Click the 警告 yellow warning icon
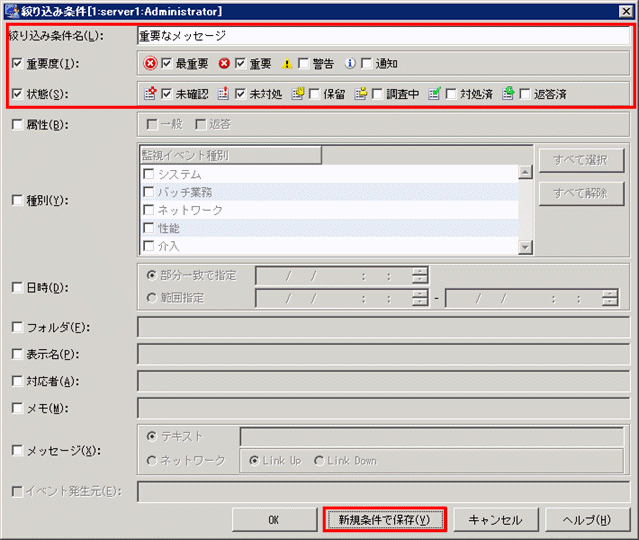 [x=287, y=64]
